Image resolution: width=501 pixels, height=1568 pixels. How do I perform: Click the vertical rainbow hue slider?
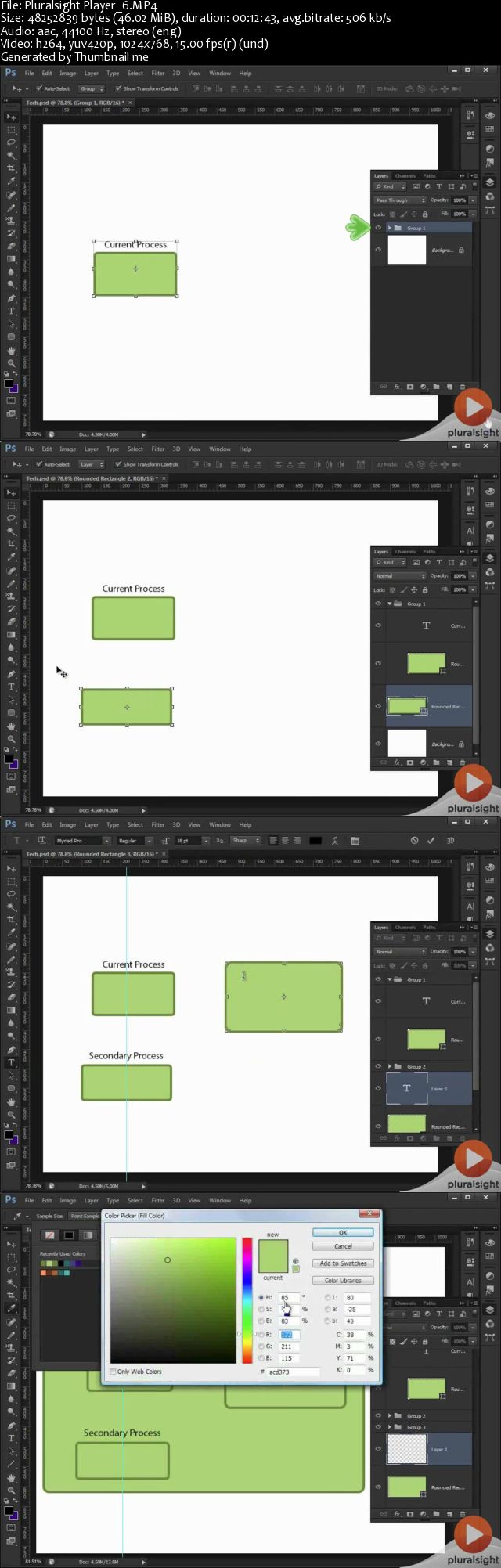click(x=247, y=1299)
